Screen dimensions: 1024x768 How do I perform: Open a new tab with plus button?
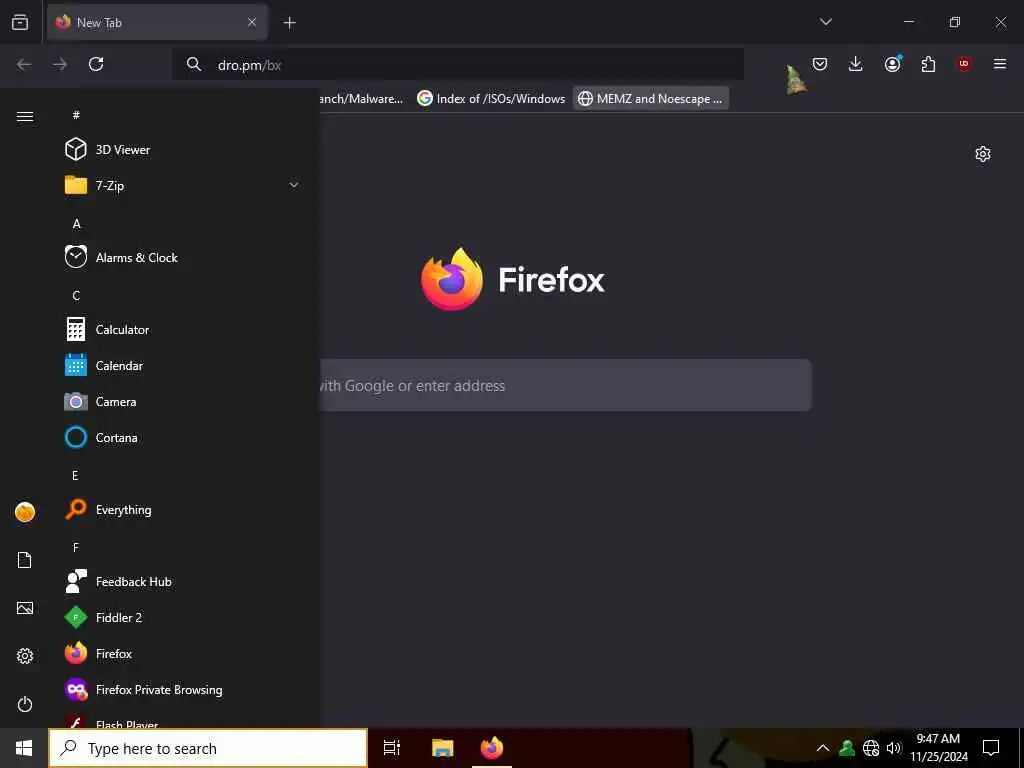pos(289,22)
